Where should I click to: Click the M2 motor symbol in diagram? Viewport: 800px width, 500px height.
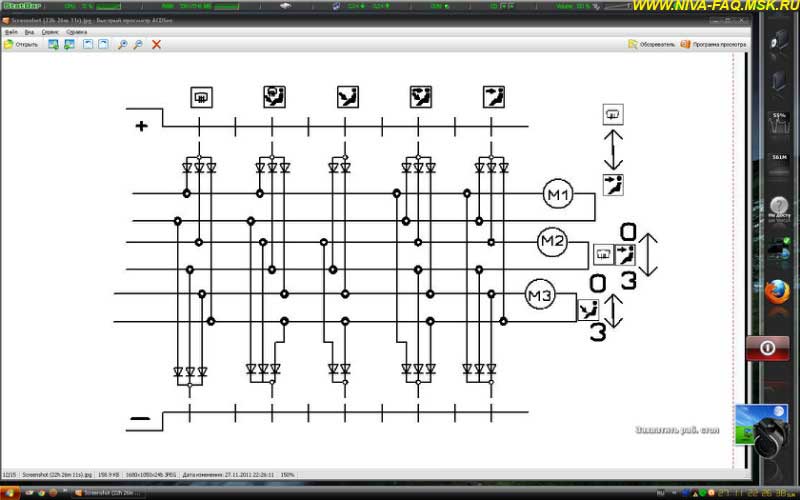tap(552, 242)
